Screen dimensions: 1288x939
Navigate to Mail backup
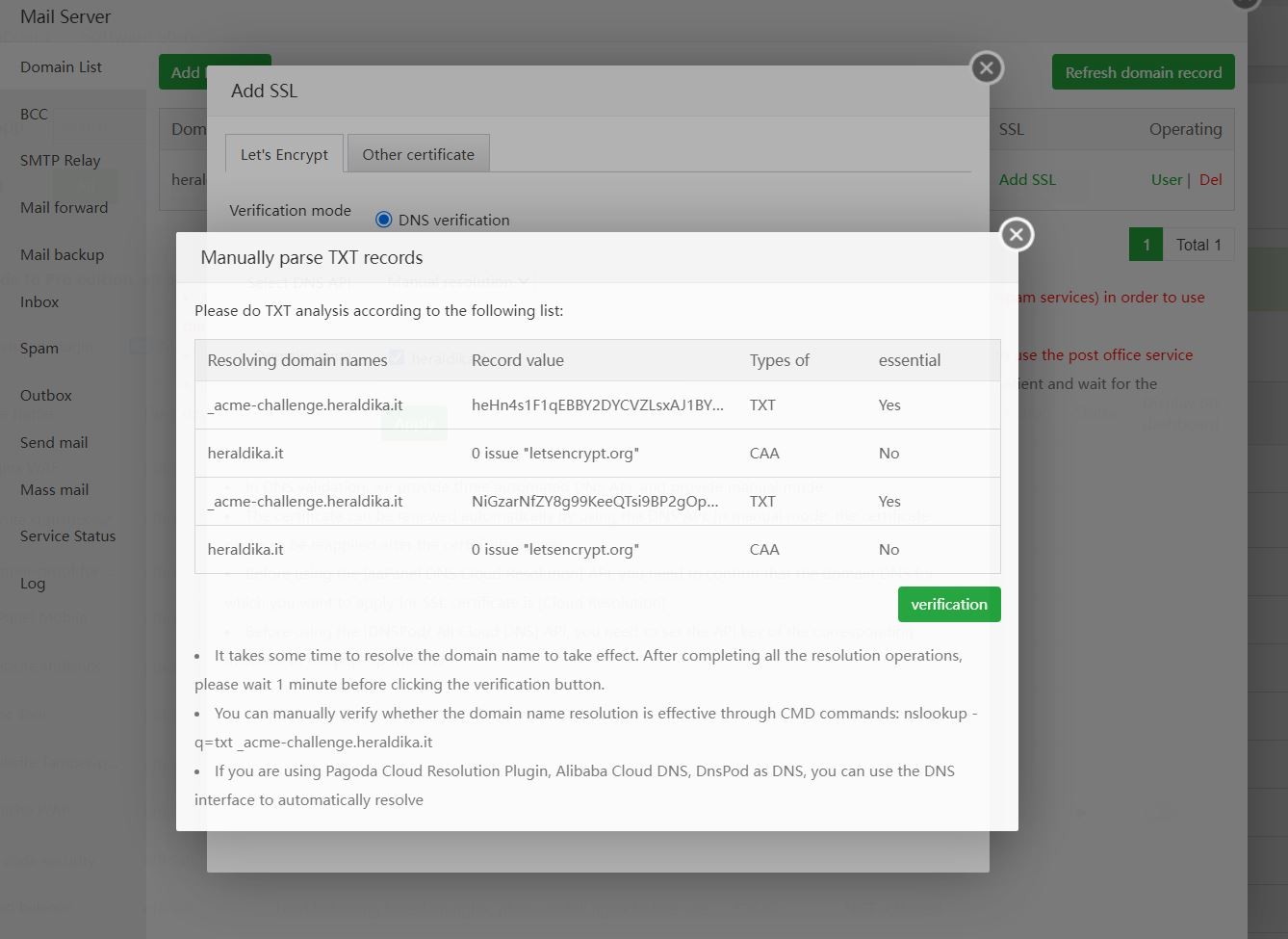[x=62, y=254]
